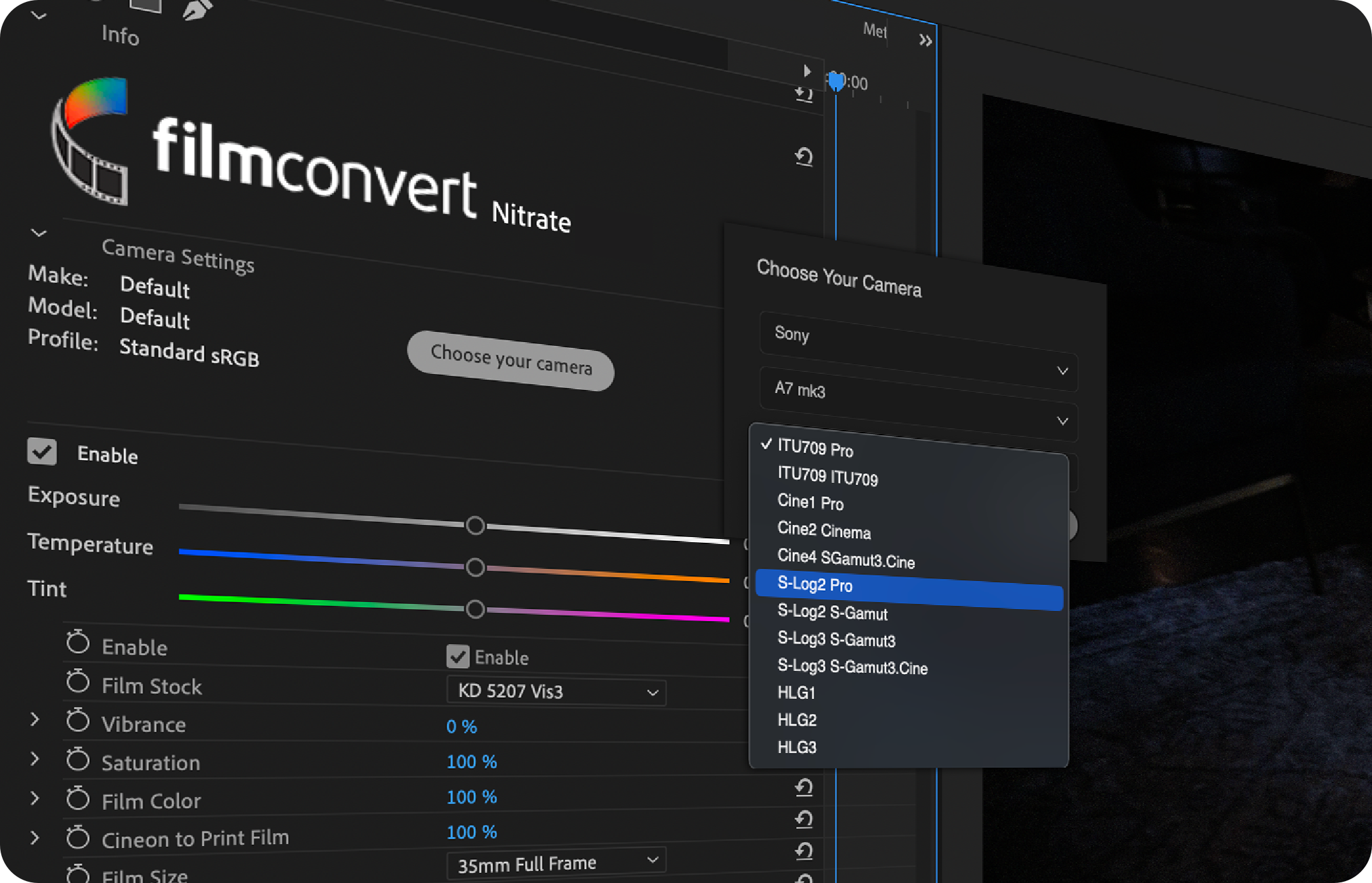Click the pen tool icon at the top
The width and height of the screenshot is (1372, 883).
point(196,9)
